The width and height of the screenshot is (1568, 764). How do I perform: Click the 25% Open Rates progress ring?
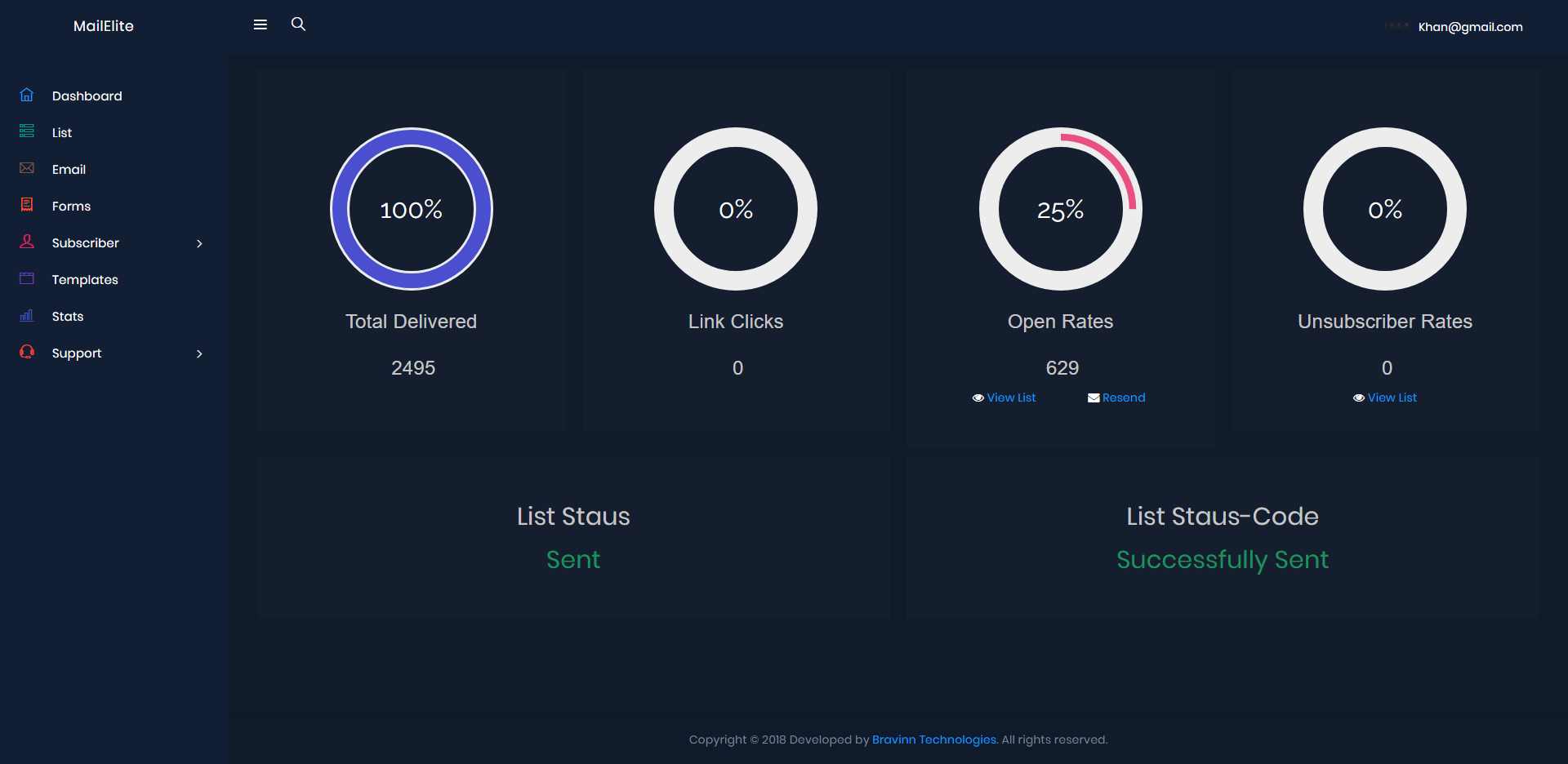[x=1060, y=209]
